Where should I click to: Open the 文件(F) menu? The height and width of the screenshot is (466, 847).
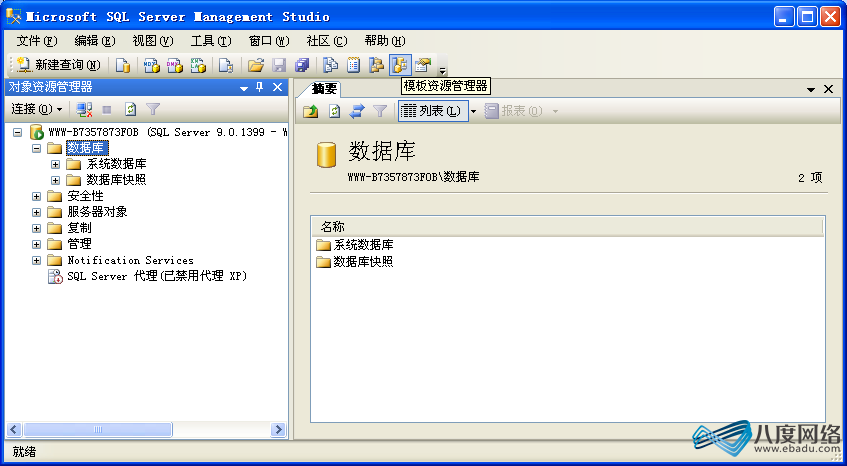click(37, 41)
